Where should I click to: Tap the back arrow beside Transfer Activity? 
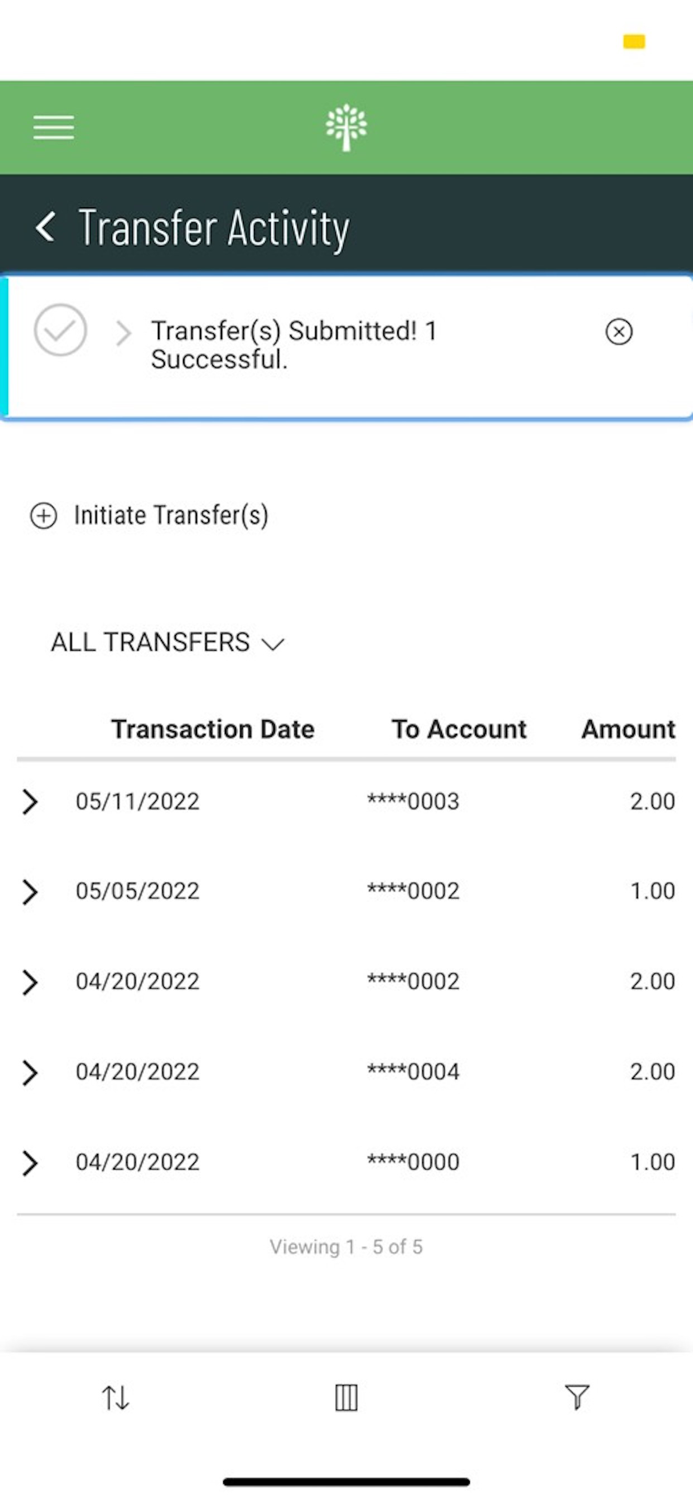(x=44, y=227)
